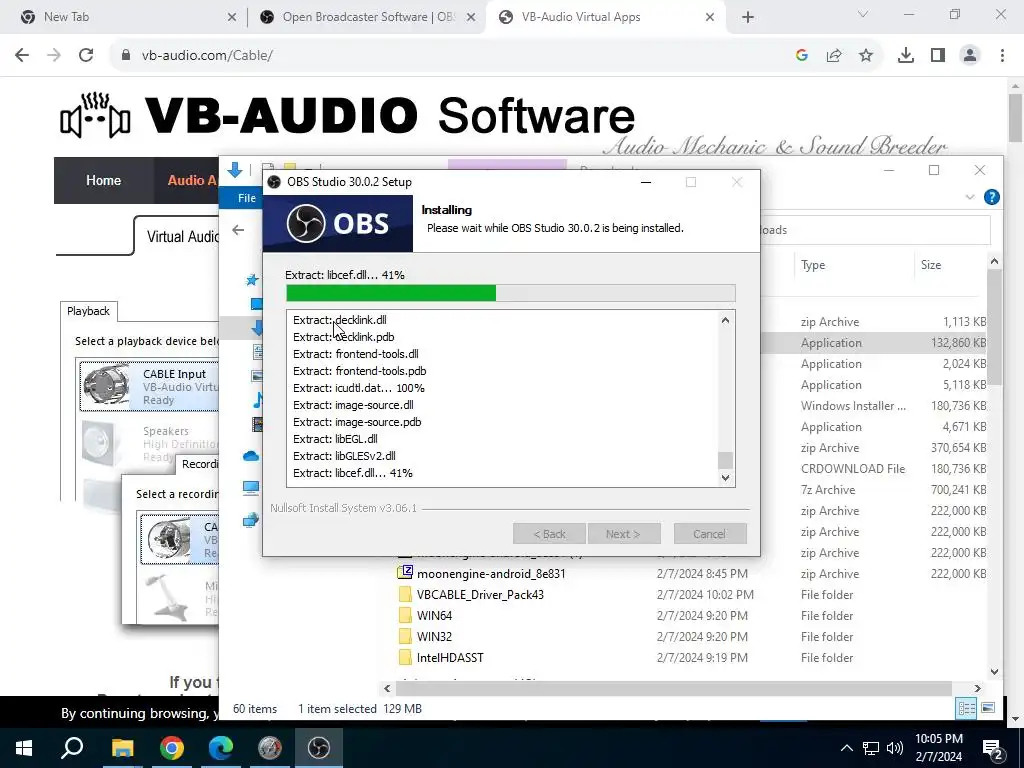Sort by Type column header
The width and height of the screenshot is (1024, 768).
tap(813, 265)
